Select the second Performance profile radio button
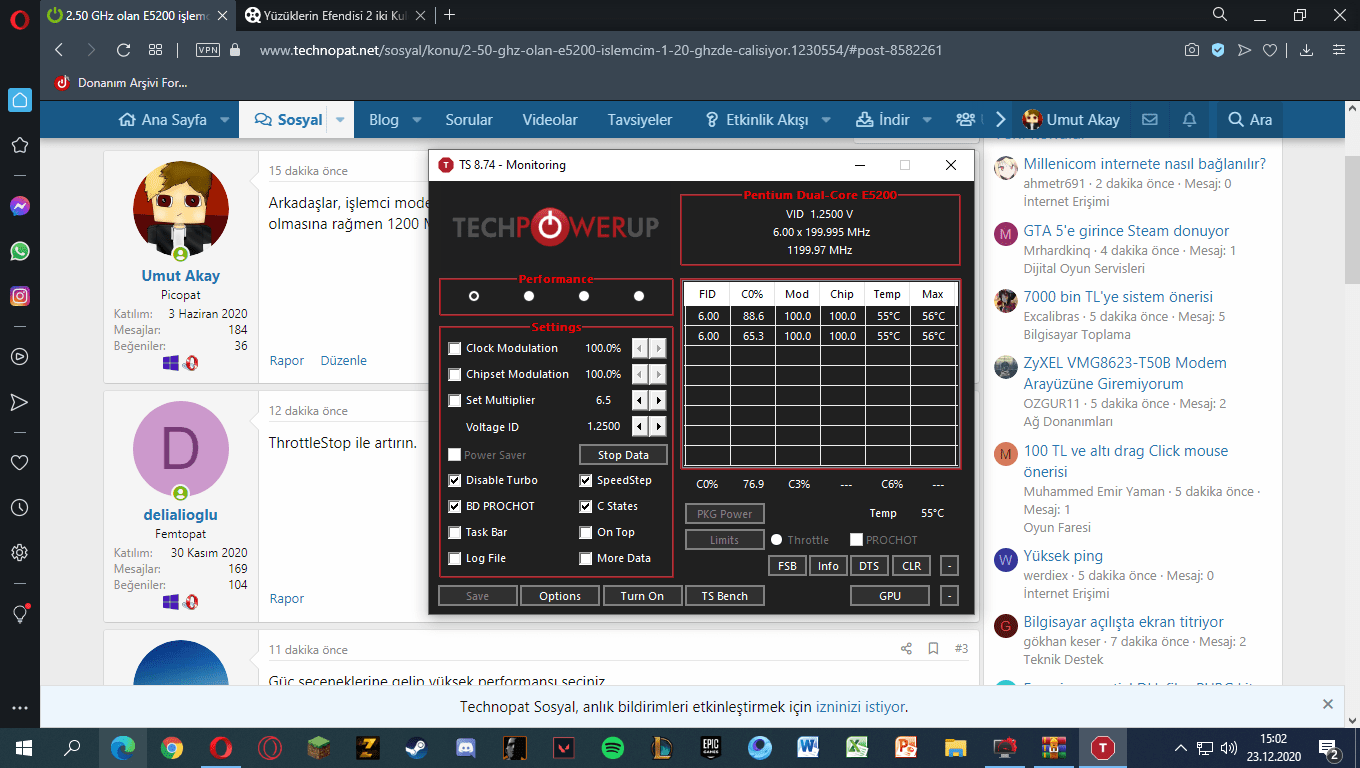The width and height of the screenshot is (1360, 768). click(529, 296)
